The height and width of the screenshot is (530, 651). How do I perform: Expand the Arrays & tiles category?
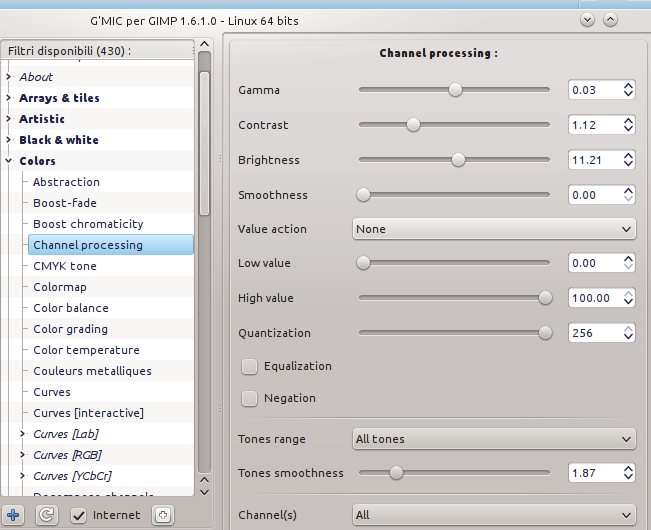[8, 98]
